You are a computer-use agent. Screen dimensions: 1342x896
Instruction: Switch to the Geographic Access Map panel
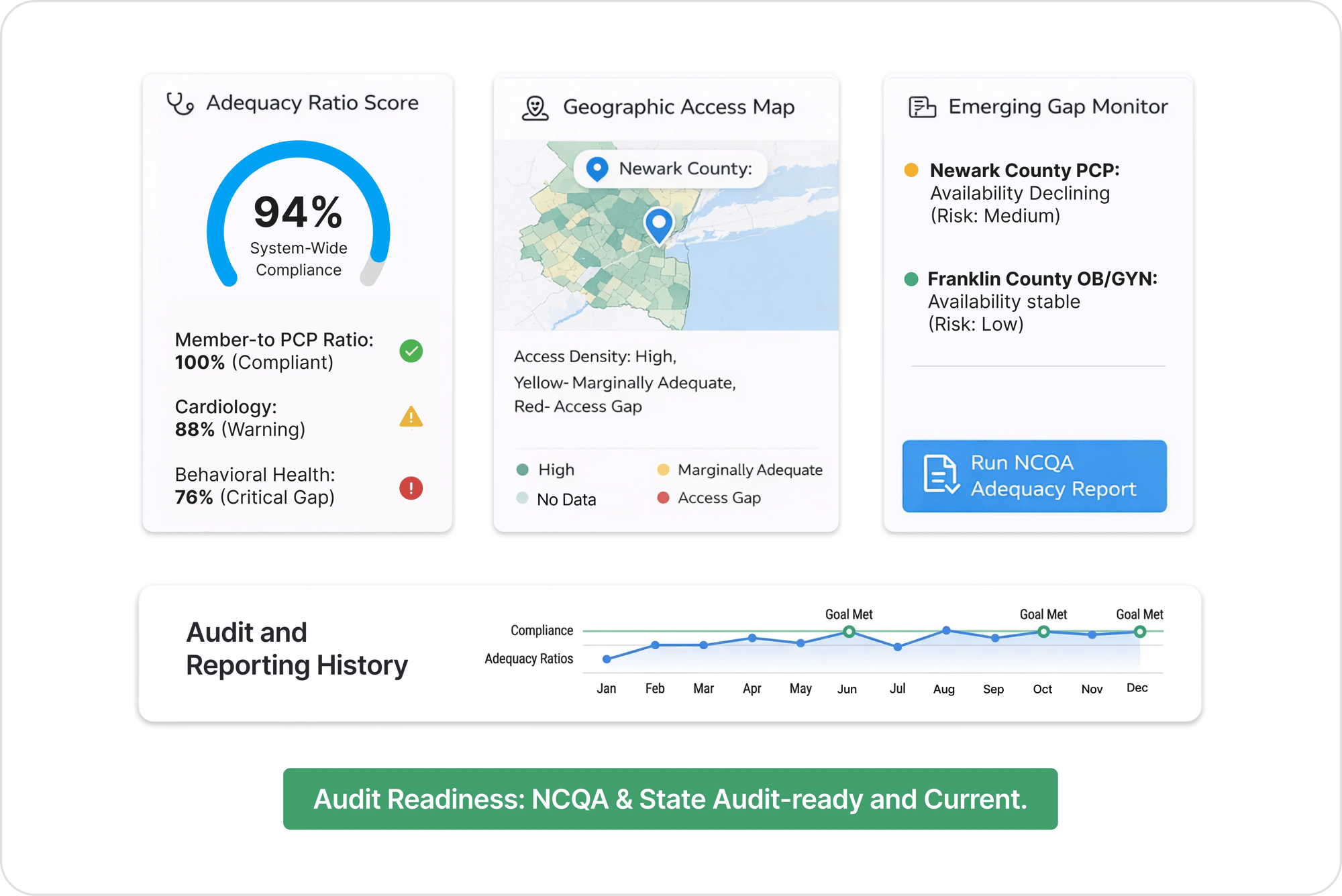666,302
